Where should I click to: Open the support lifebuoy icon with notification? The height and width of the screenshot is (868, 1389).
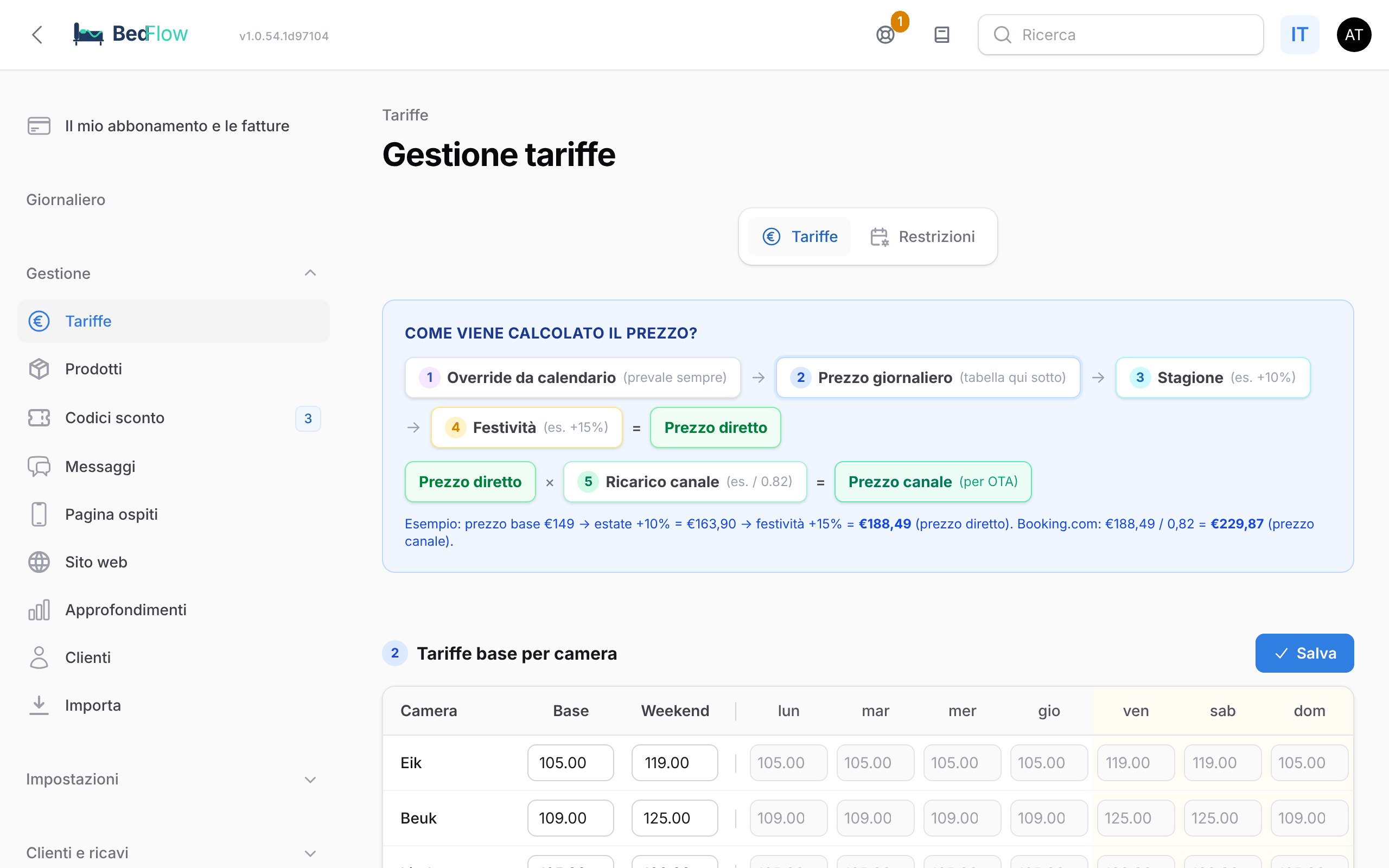[885, 35]
